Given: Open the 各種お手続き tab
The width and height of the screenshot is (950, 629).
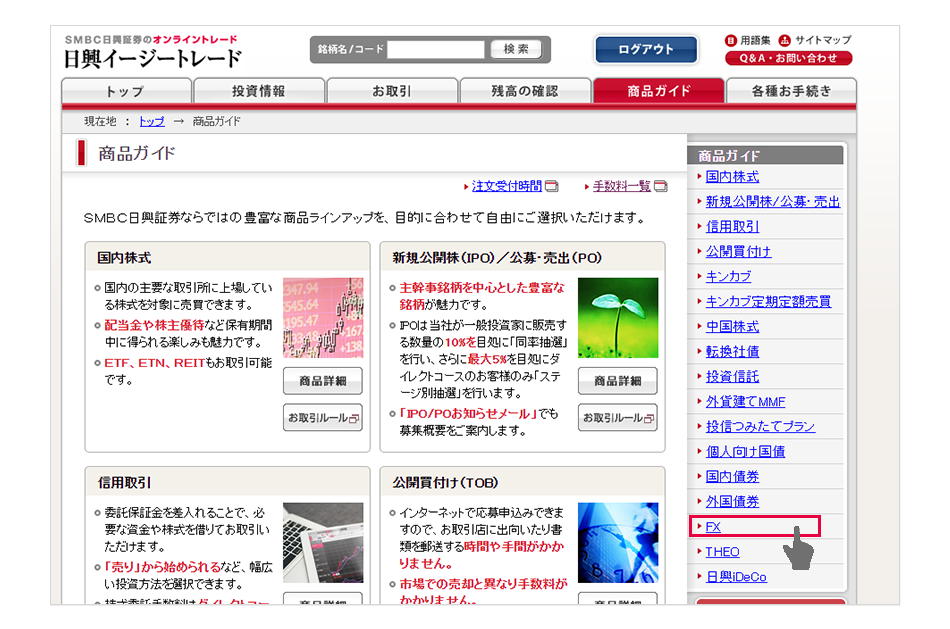Looking at the screenshot, I should 791,91.
